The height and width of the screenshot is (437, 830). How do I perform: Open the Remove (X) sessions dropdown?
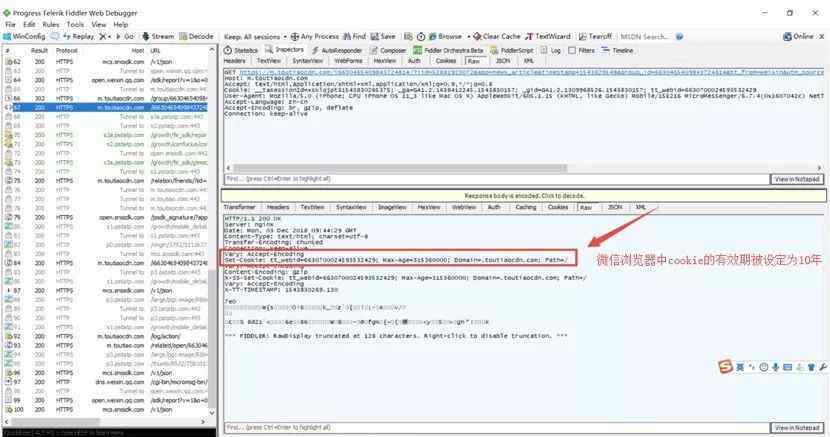105,37
